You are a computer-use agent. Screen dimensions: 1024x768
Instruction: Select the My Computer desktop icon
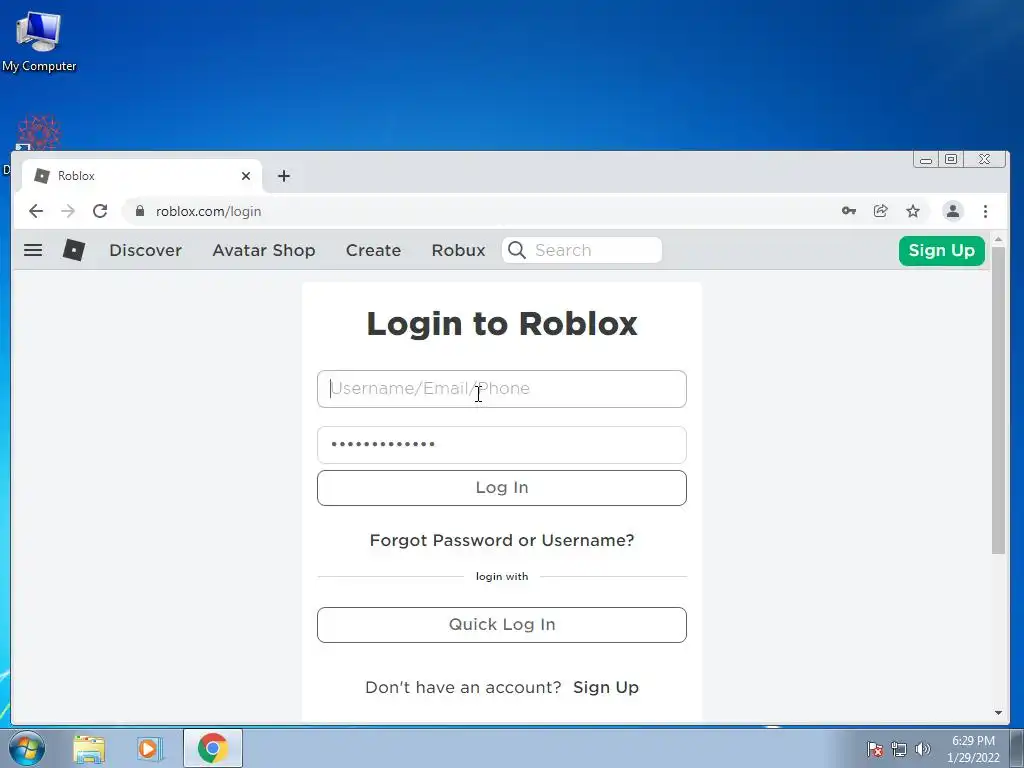(x=39, y=41)
